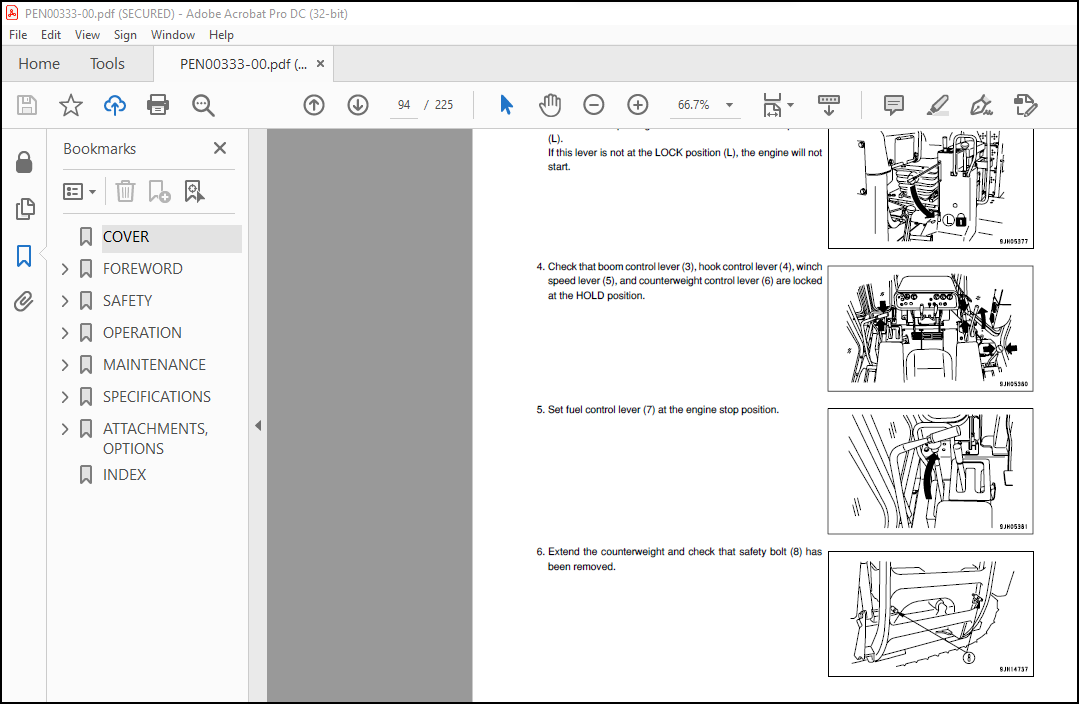Go to previous page arrow

(314, 105)
